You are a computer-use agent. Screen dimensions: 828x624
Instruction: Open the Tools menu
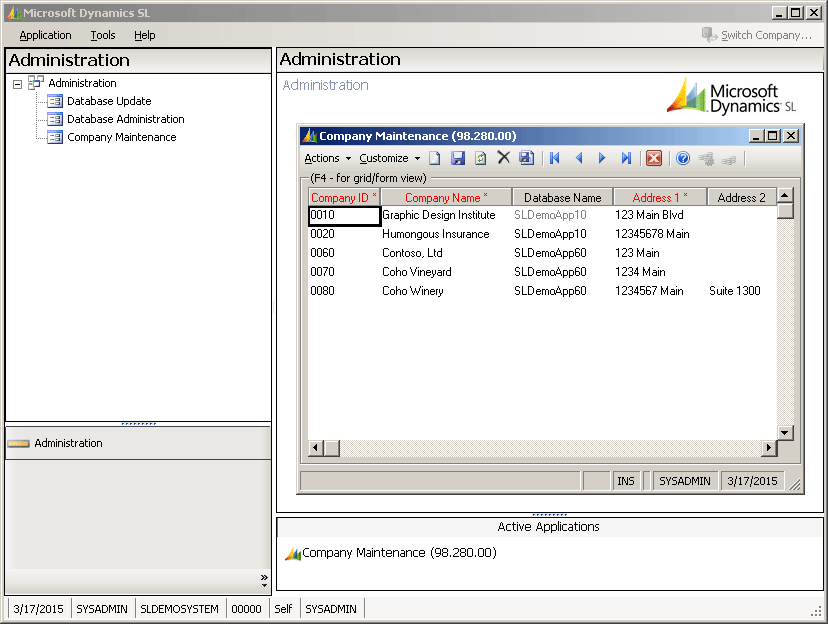pyautogui.click(x=103, y=35)
